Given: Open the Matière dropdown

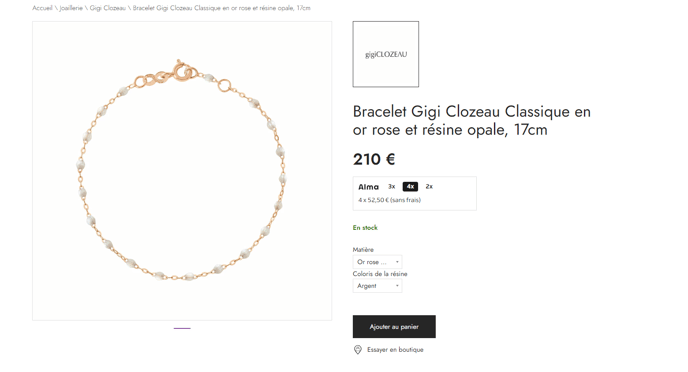Looking at the screenshot, I should pos(377,262).
